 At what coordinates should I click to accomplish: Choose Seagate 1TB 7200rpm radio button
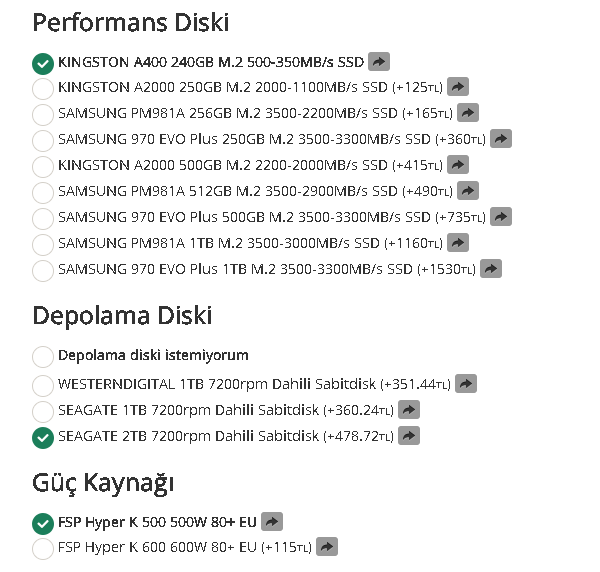click(43, 410)
